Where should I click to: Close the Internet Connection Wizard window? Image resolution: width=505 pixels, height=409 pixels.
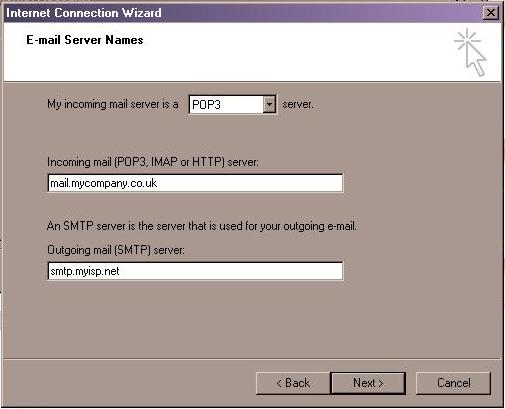pos(491,13)
